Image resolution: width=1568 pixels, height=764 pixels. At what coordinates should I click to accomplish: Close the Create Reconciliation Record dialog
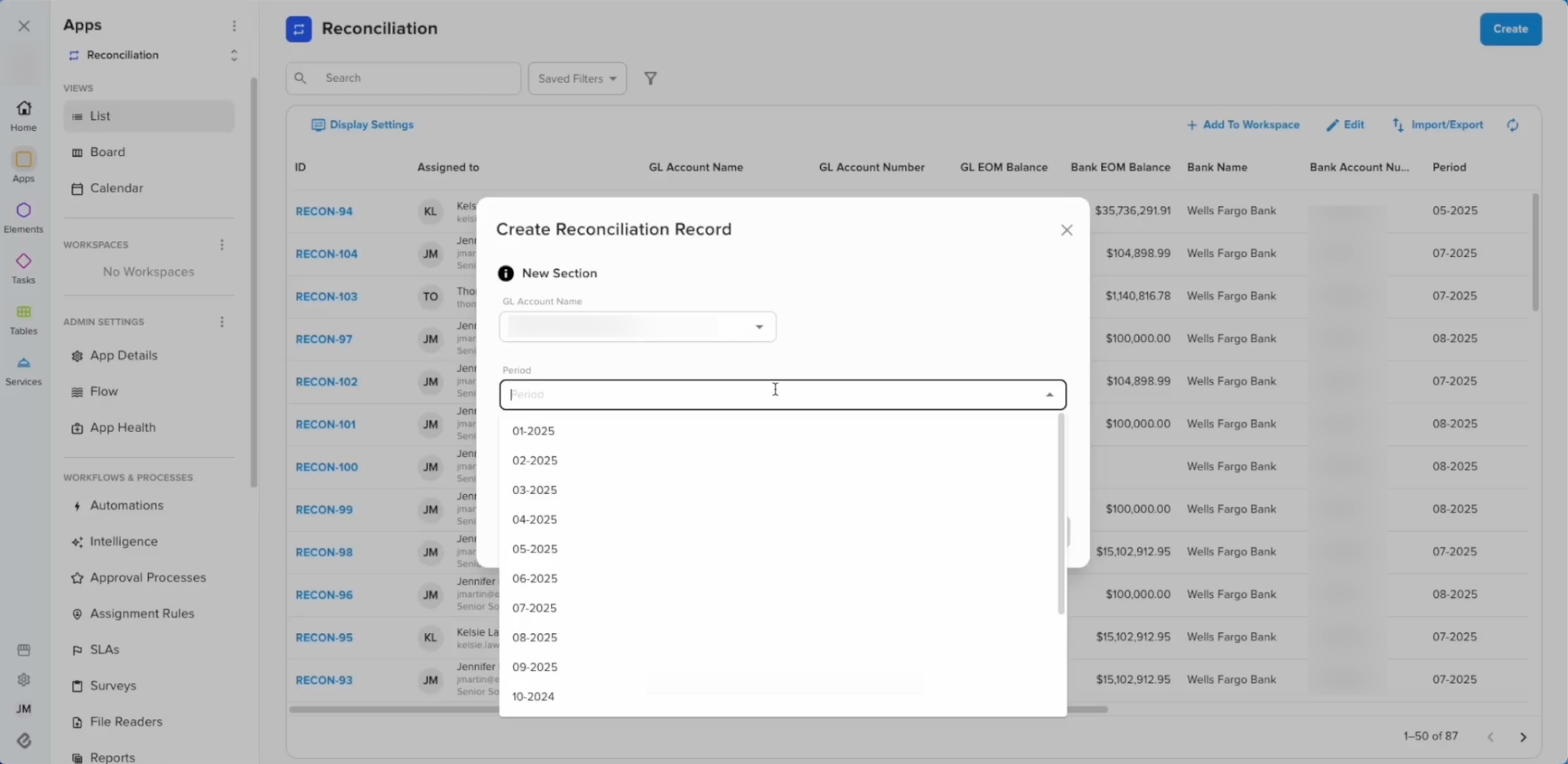[x=1066, y=231]
